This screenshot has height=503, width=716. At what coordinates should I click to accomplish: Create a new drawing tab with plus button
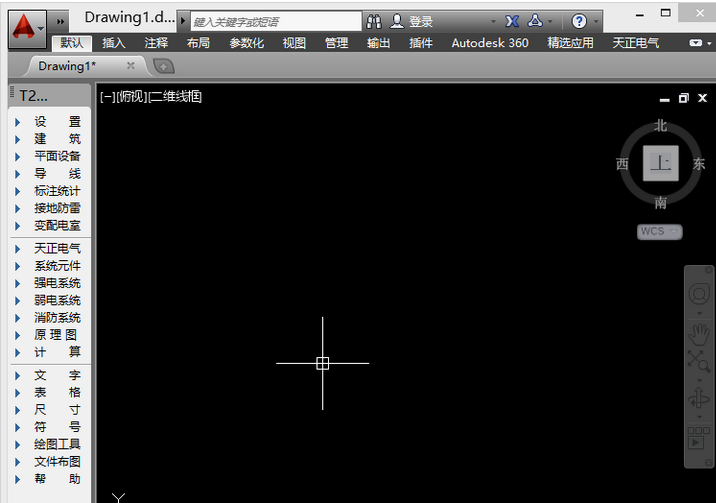[x=163, y=67]
